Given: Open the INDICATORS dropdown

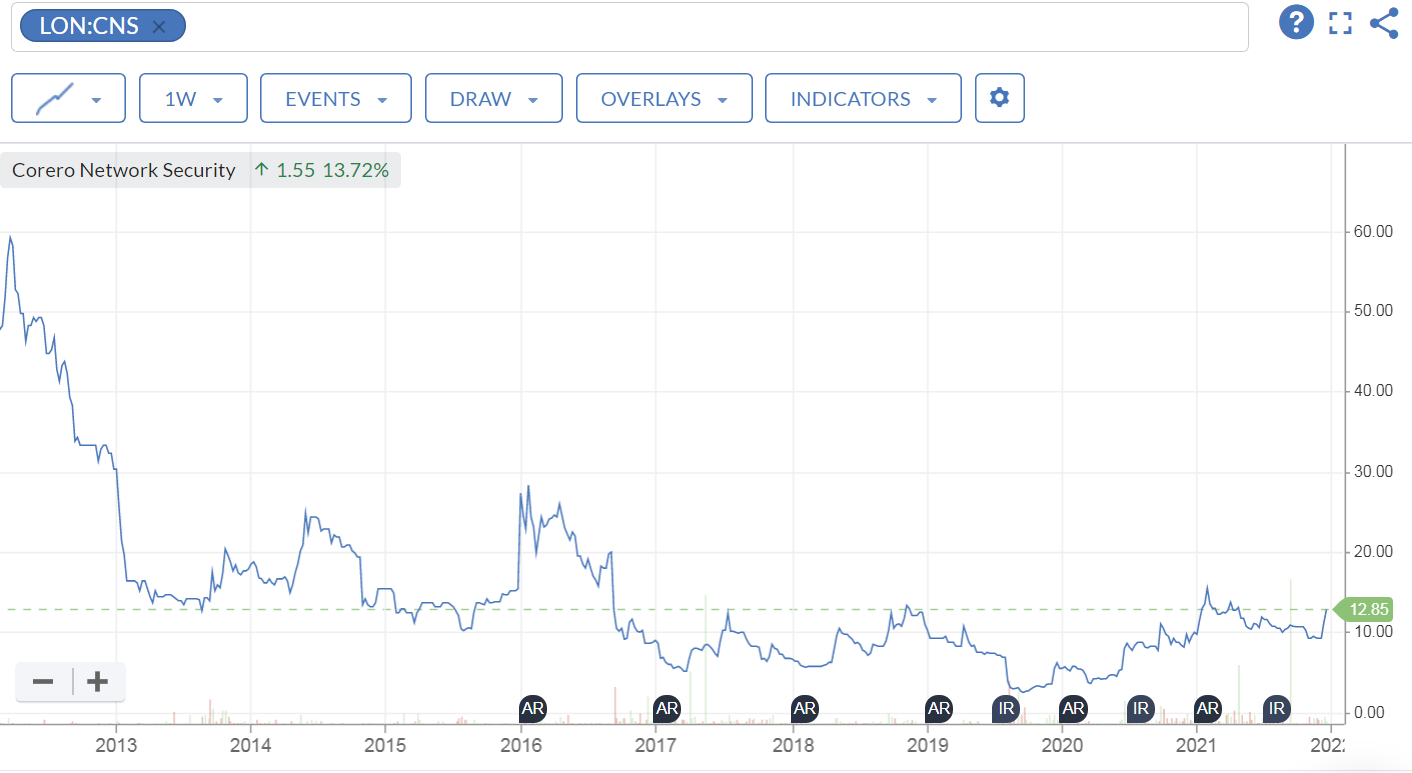Looking at the screenshot, I should (863, 98).
